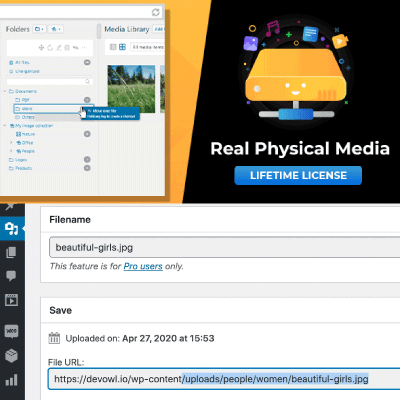Click the File URL input field
The width and height of the screenshot is (400, 400).
(x=224, y=379)
